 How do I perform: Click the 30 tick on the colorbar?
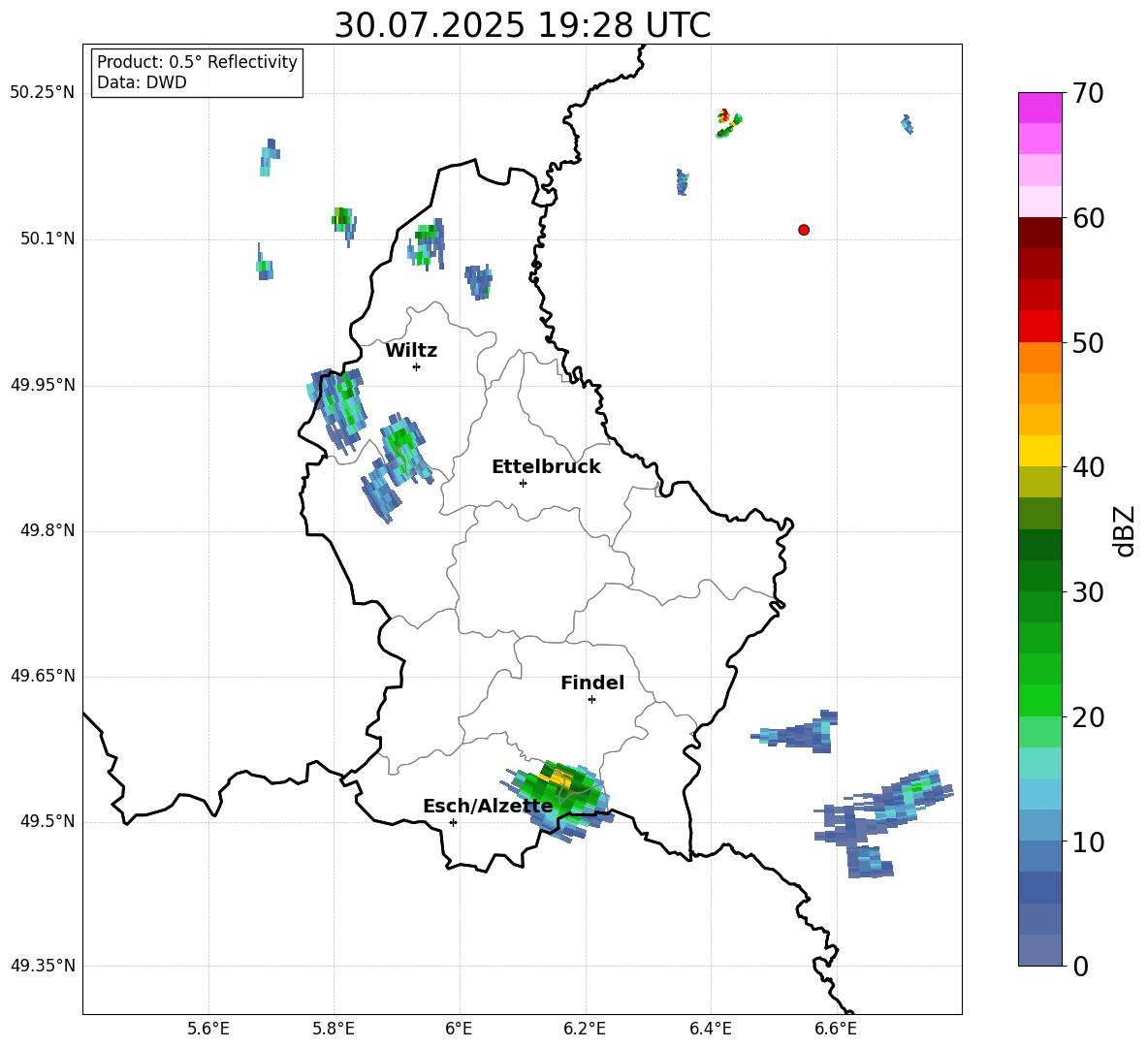[x=1088, y=592]
